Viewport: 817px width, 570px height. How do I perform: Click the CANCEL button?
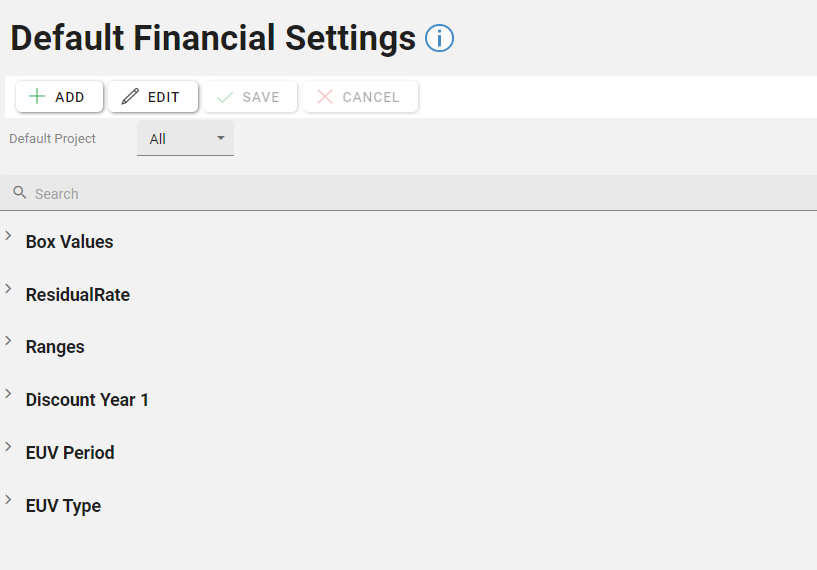[x=359, y=97]
